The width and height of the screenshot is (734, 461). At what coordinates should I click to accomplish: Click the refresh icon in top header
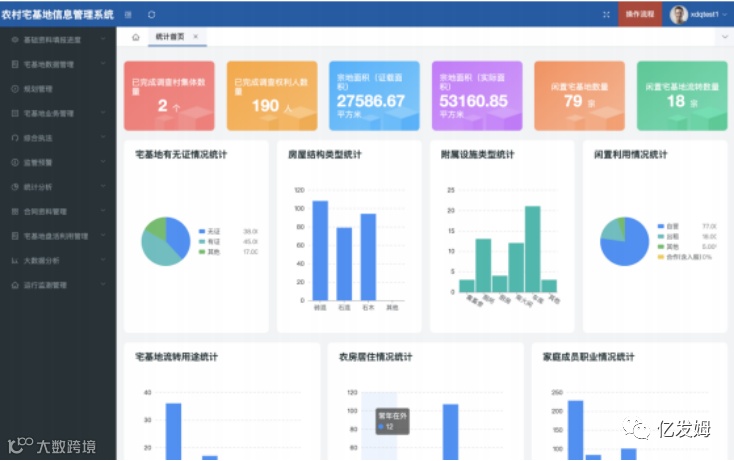(151, 15)
